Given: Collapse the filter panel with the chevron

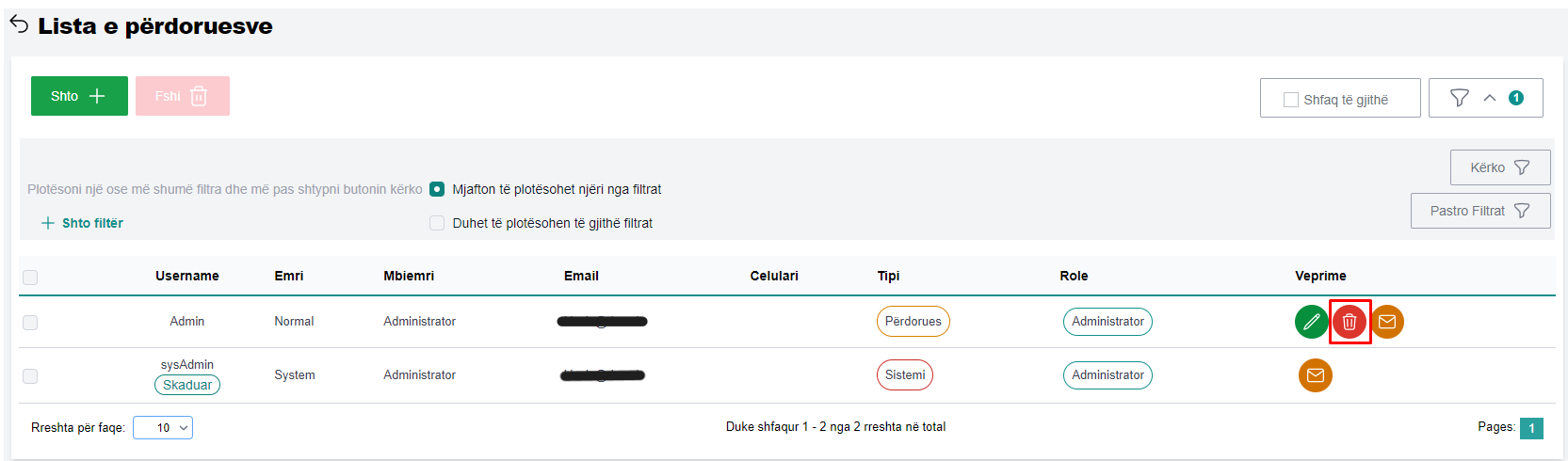Looking at the screenshot, I should coord(1490,98).
